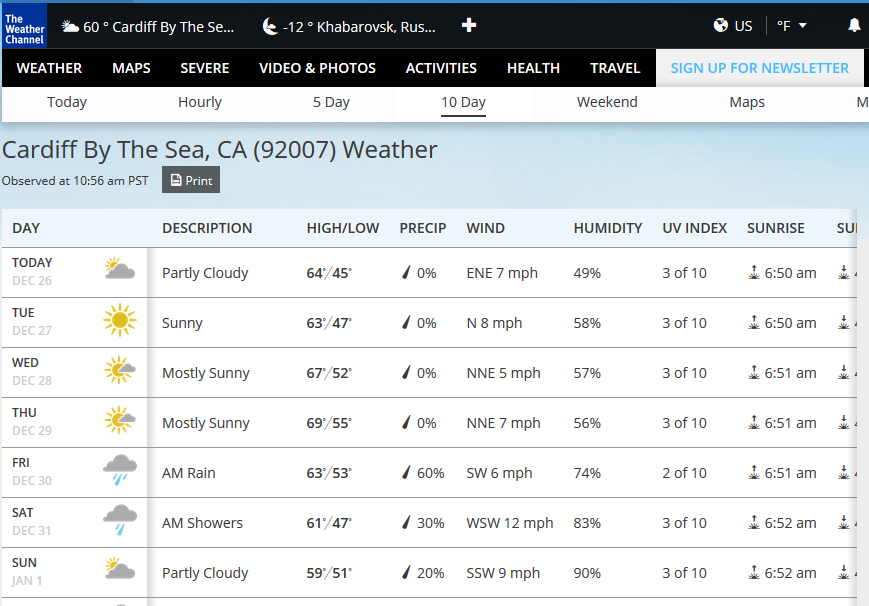Click the showers icon for Saturday
Image resolution: width=869 pixels, height=606 pixels.
(x=119, y=522)
